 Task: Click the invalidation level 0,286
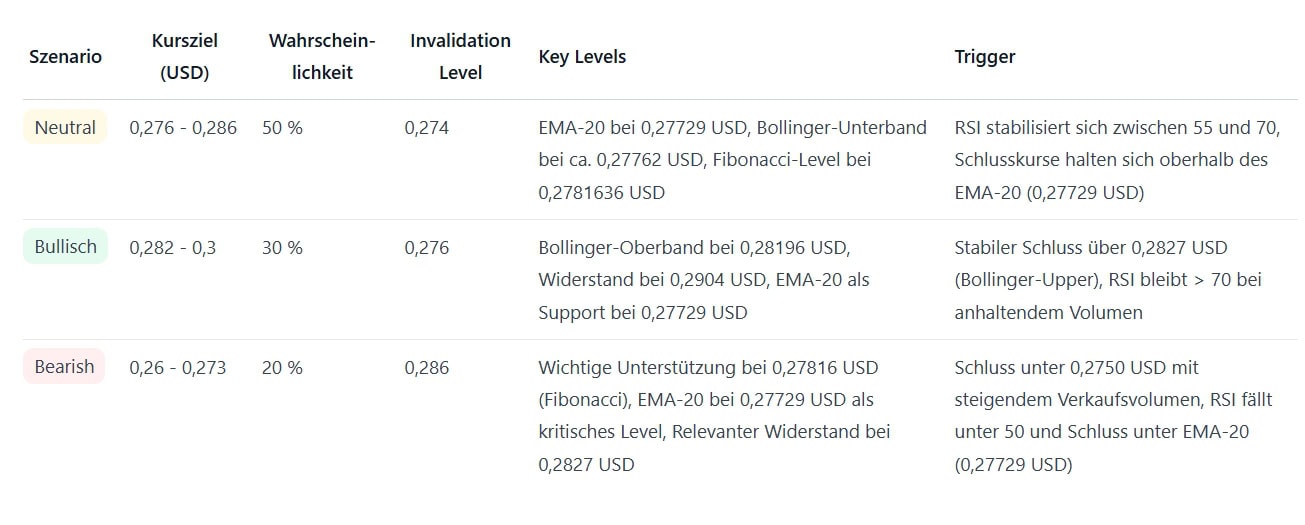(x=427, y=368)
